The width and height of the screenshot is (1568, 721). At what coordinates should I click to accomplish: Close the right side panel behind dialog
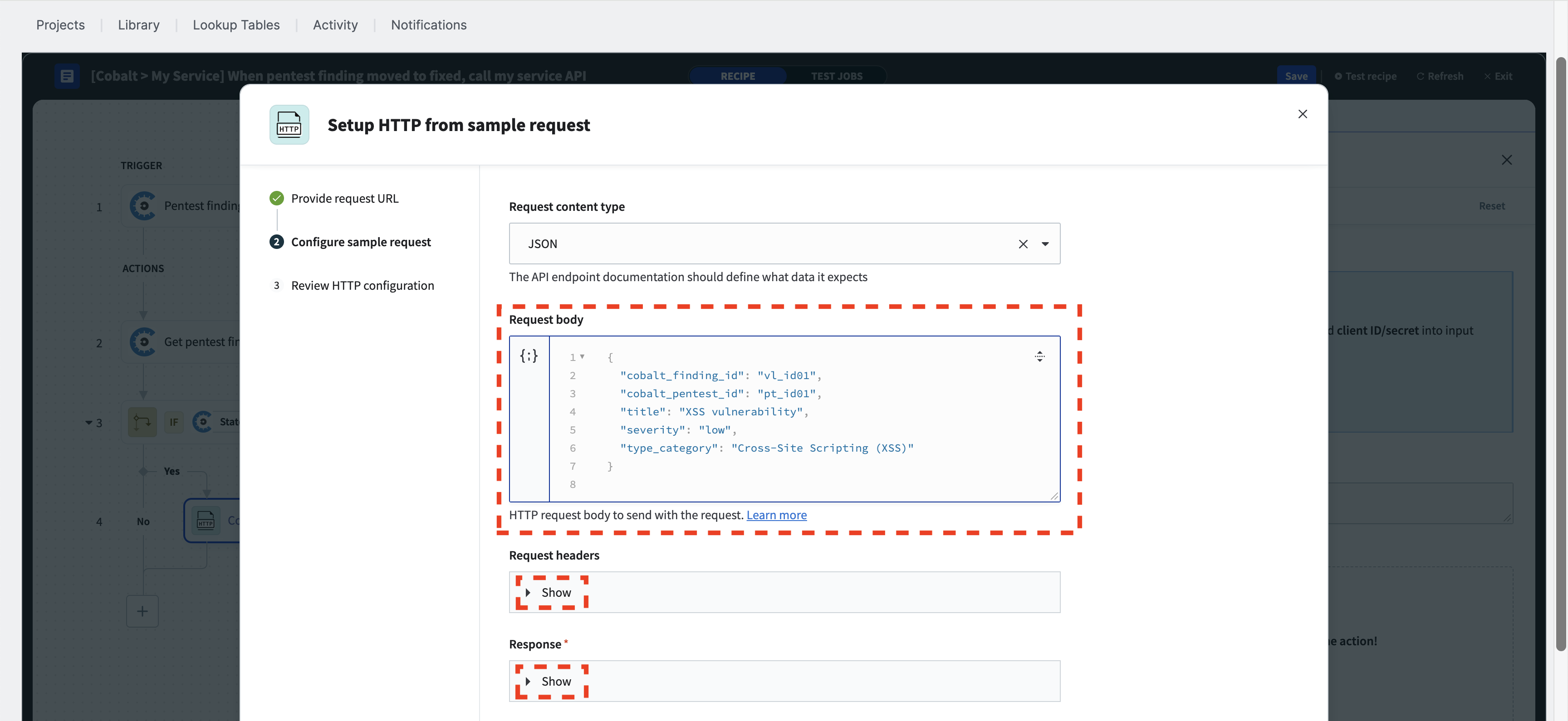pos(1506,160)
